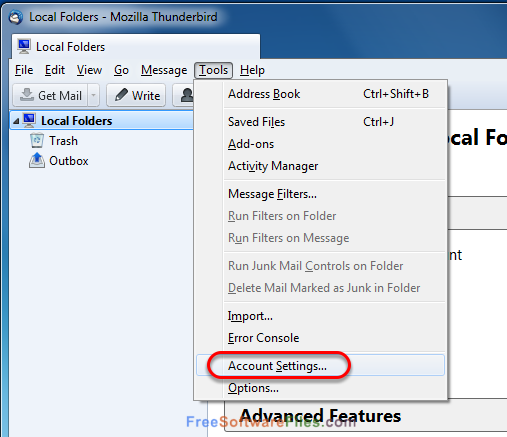
Task: Open Error Console from Tools menu
Action: coord(321,338)
